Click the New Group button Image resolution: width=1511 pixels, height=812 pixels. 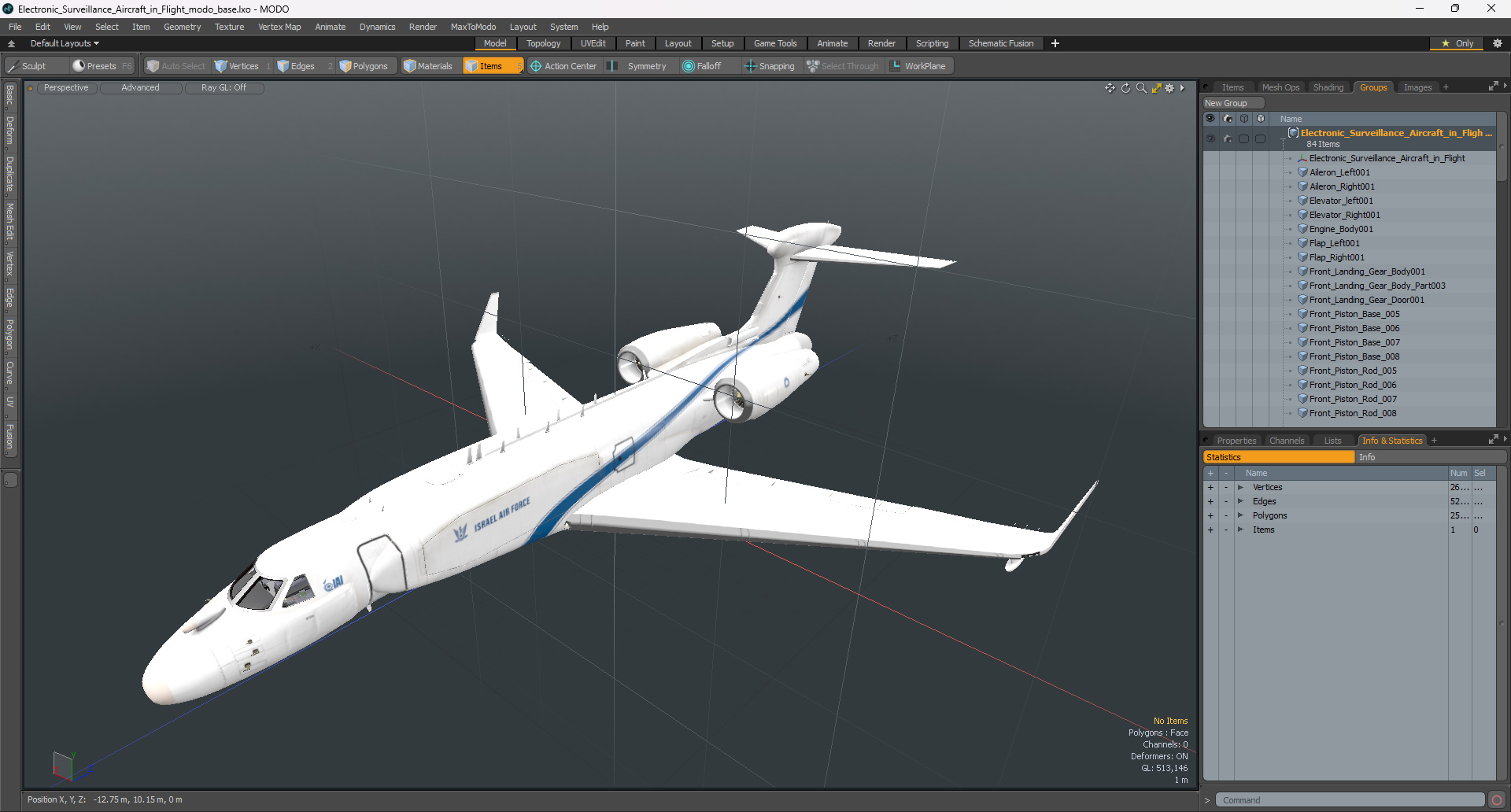coord(1232,103)
